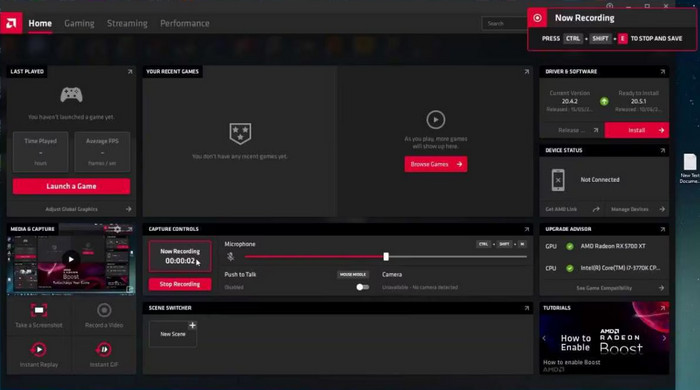Open the Get AMD Link option

[572, 209]
